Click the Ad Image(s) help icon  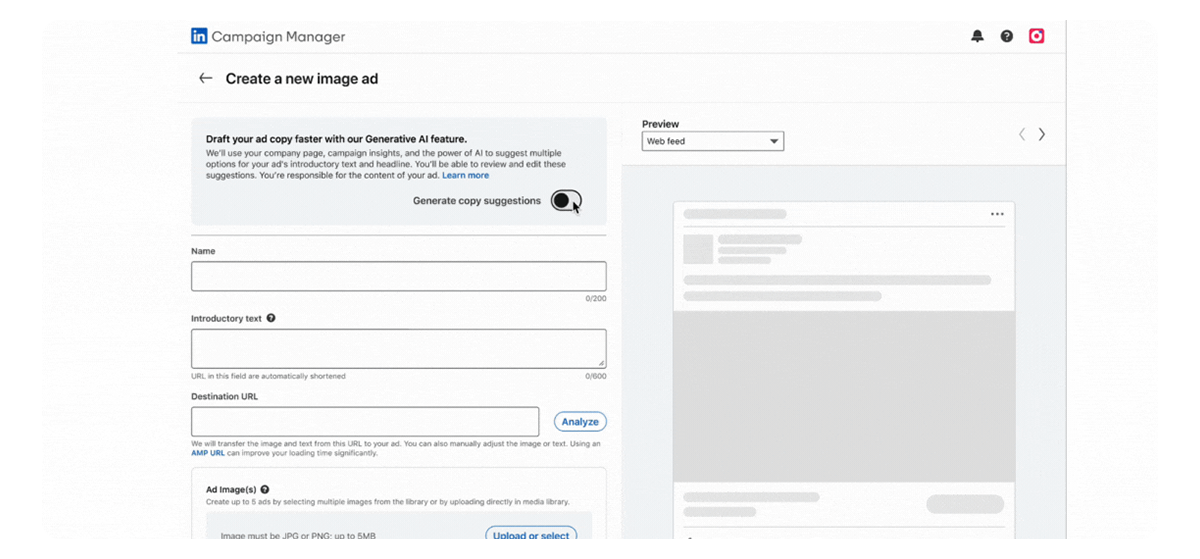(x=264, y=490)
